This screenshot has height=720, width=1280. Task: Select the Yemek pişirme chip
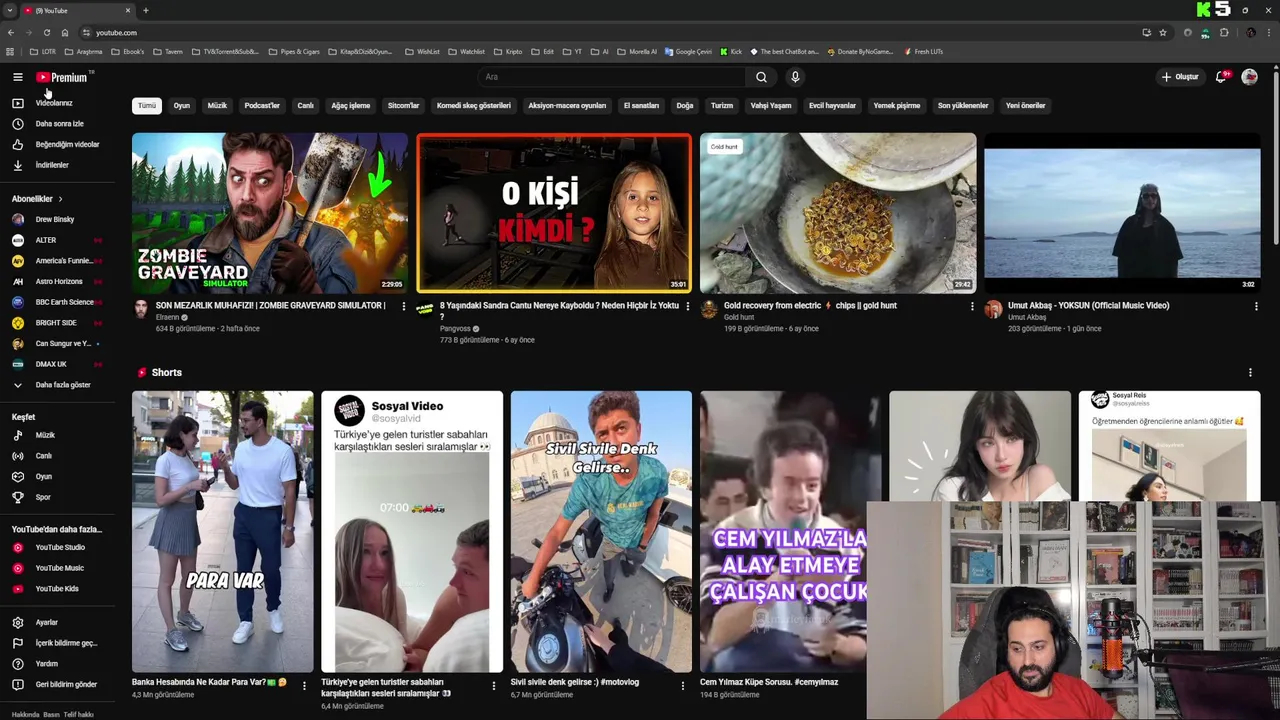point(897,105)
